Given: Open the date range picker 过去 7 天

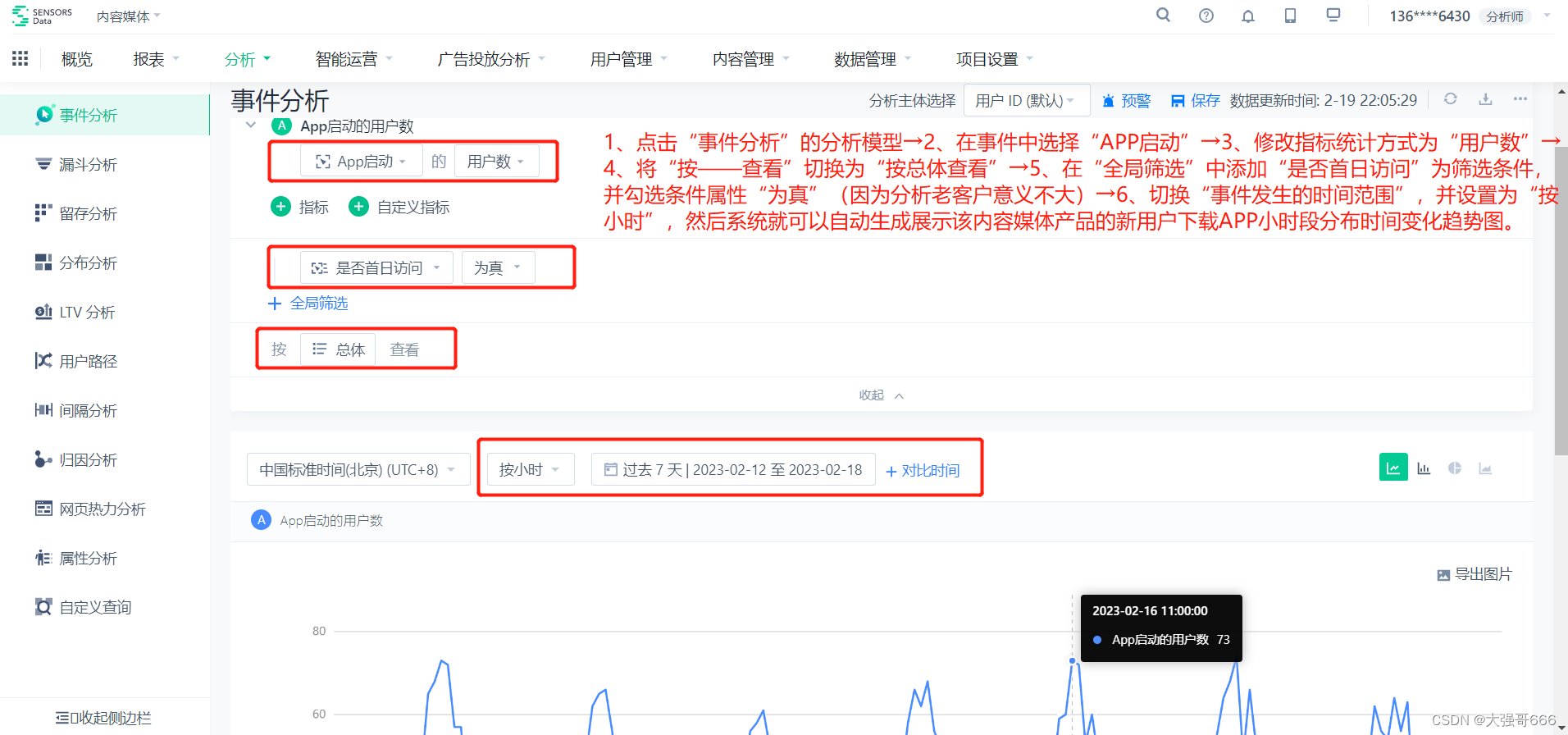Looking at the screenshot, I should coord(733,469).
